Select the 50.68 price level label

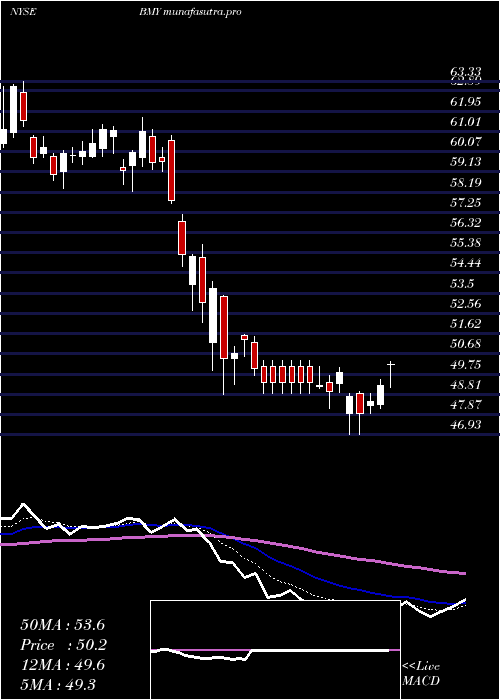(466, 344)
